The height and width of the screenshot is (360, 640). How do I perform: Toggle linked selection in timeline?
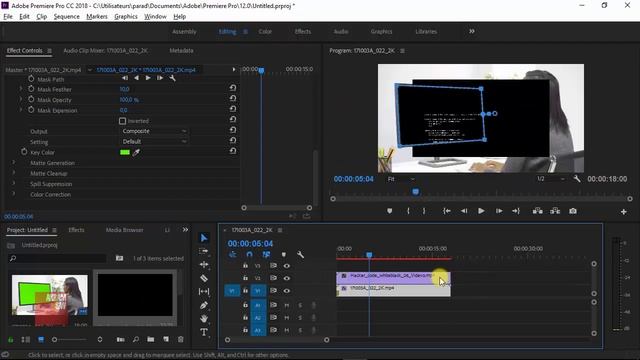(x=266, y=255)
